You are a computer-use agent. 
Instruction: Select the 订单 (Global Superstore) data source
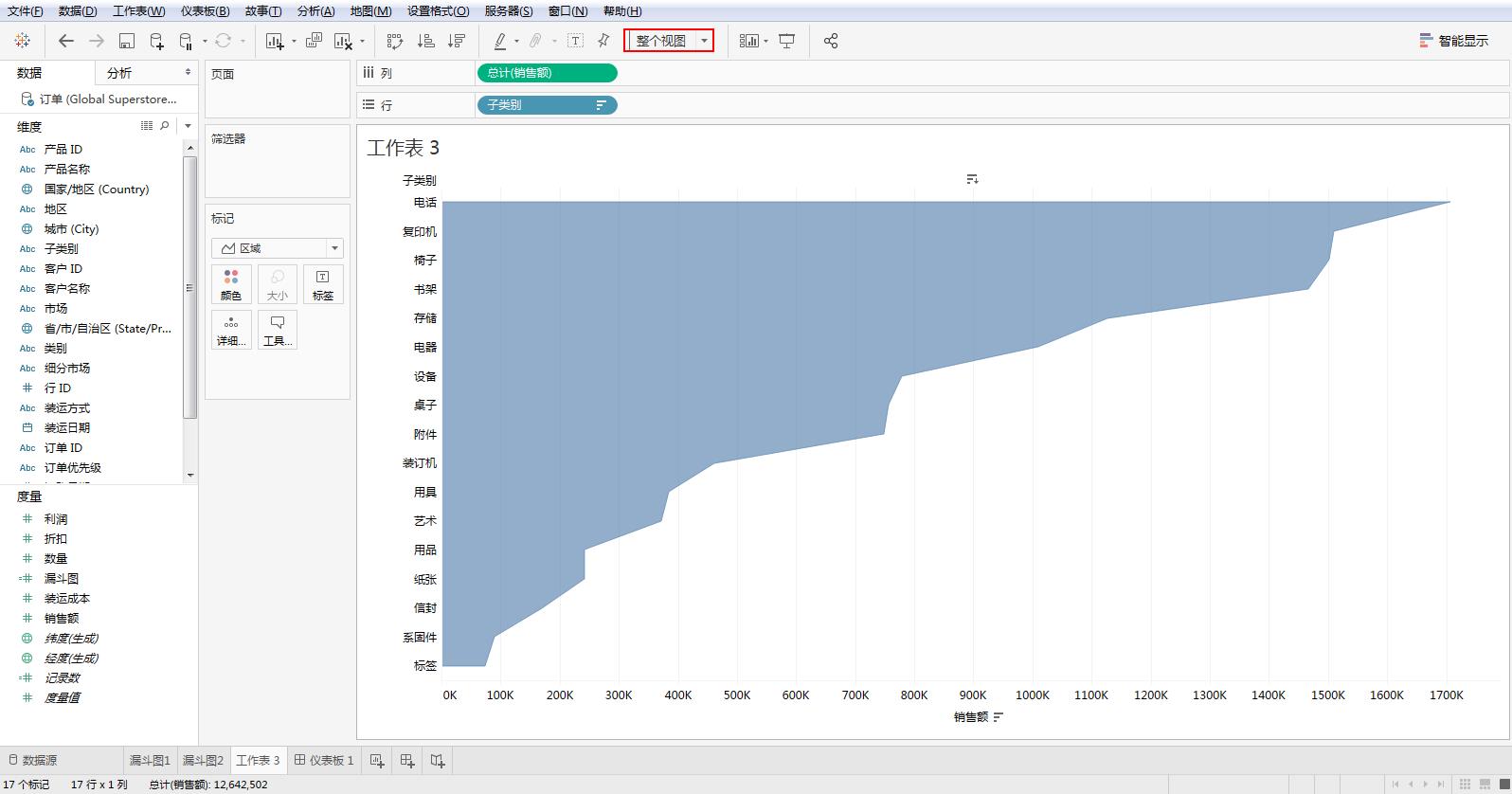point(99,99)
